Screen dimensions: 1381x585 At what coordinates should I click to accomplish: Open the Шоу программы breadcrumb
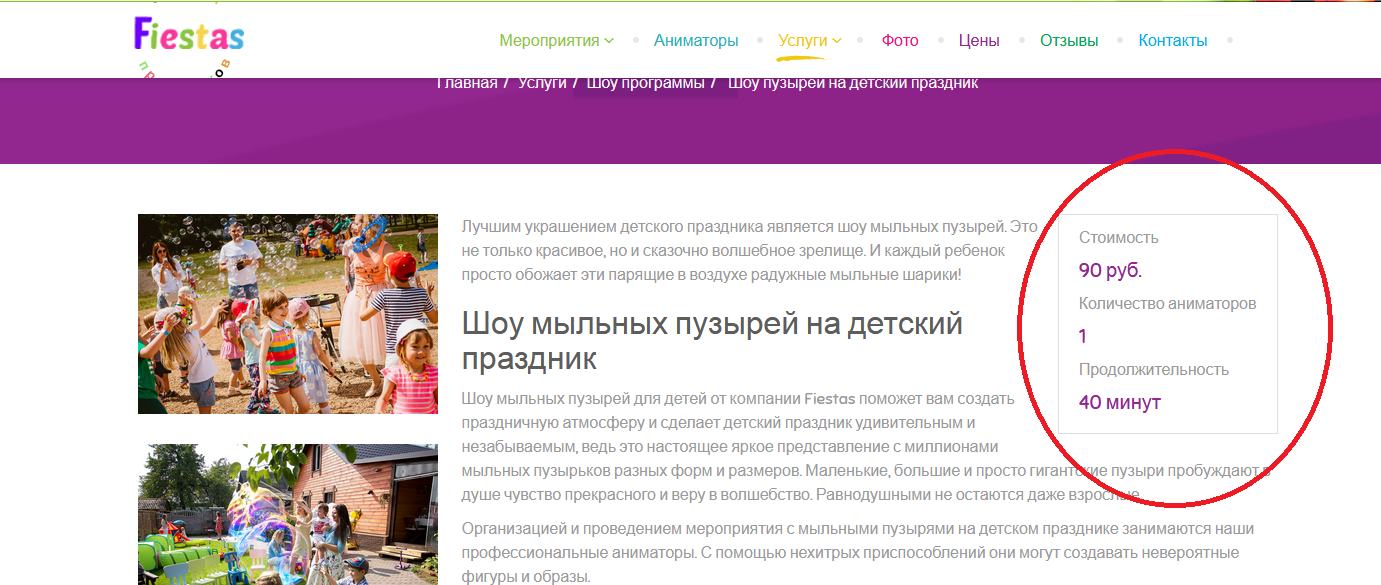click(646, 83)
